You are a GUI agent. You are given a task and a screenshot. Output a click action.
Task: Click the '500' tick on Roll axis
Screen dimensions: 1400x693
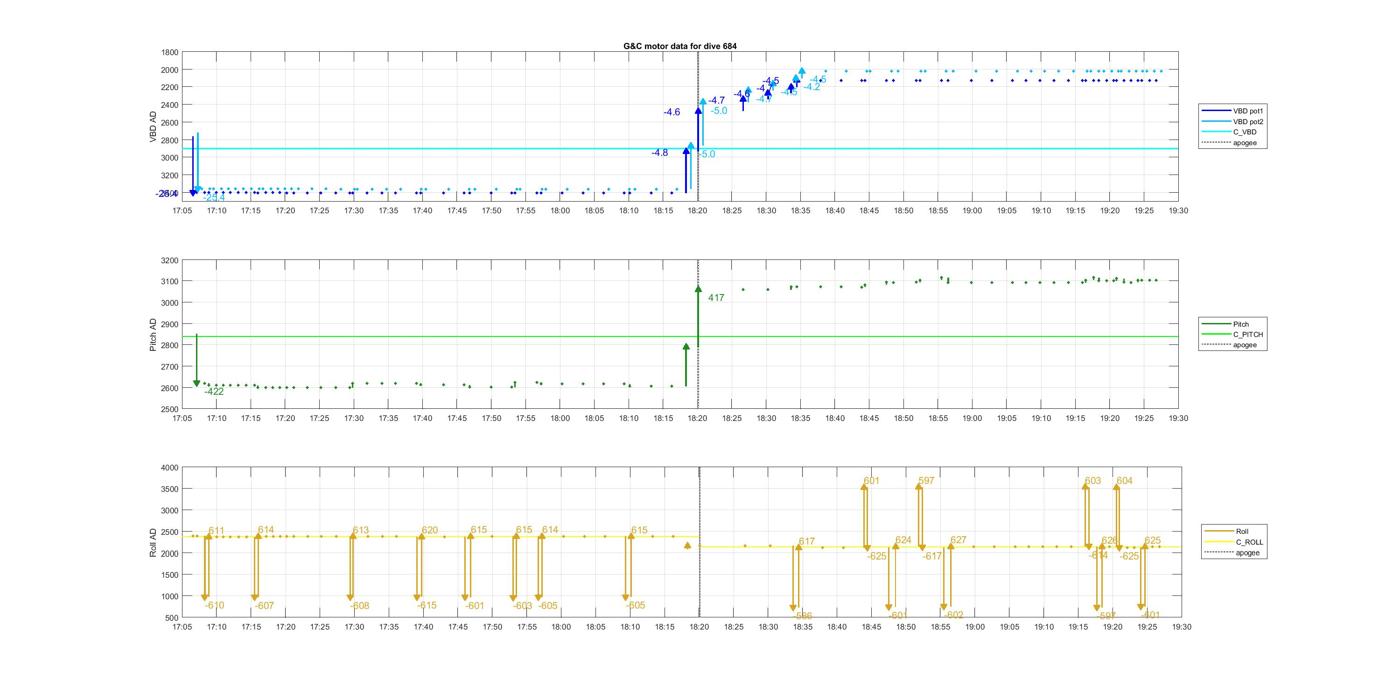click(171, 618)
